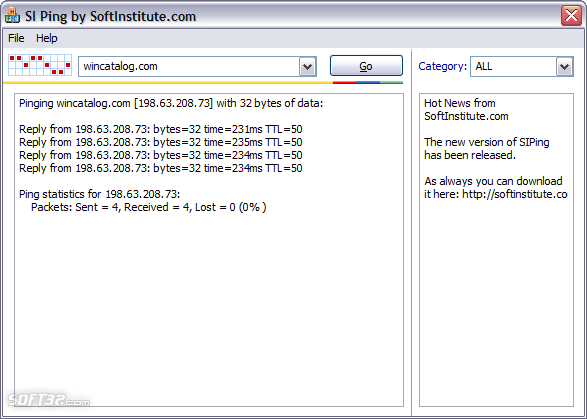This screenshot has height=419, width=587.
Task: Click 'Hot News from' heading text
Action: [460, 103]
